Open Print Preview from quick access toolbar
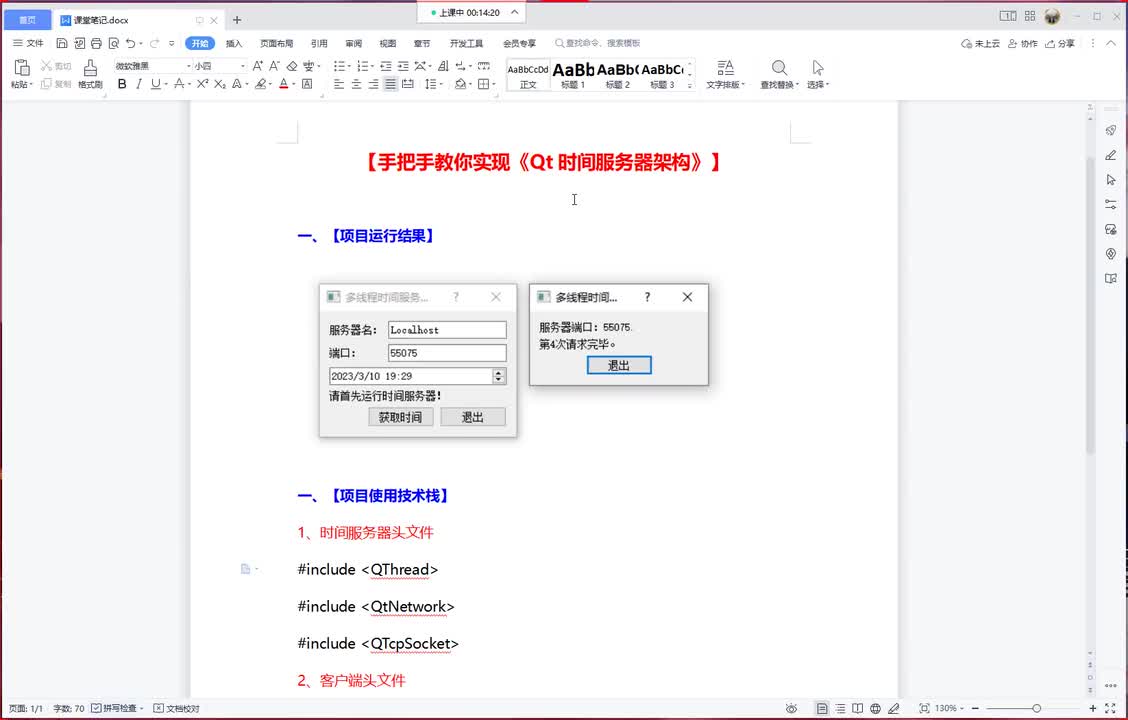Viewport: 1128px width, 720px height. [114, 43]
